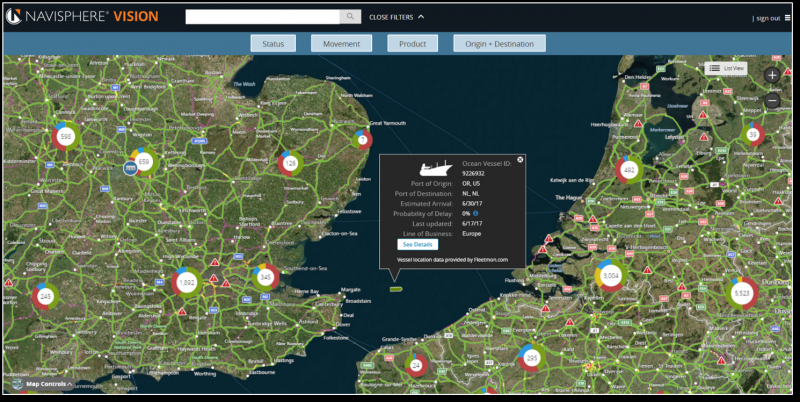Click the Great Yarmouth map label
800x402 pixels.
point(388,123)
